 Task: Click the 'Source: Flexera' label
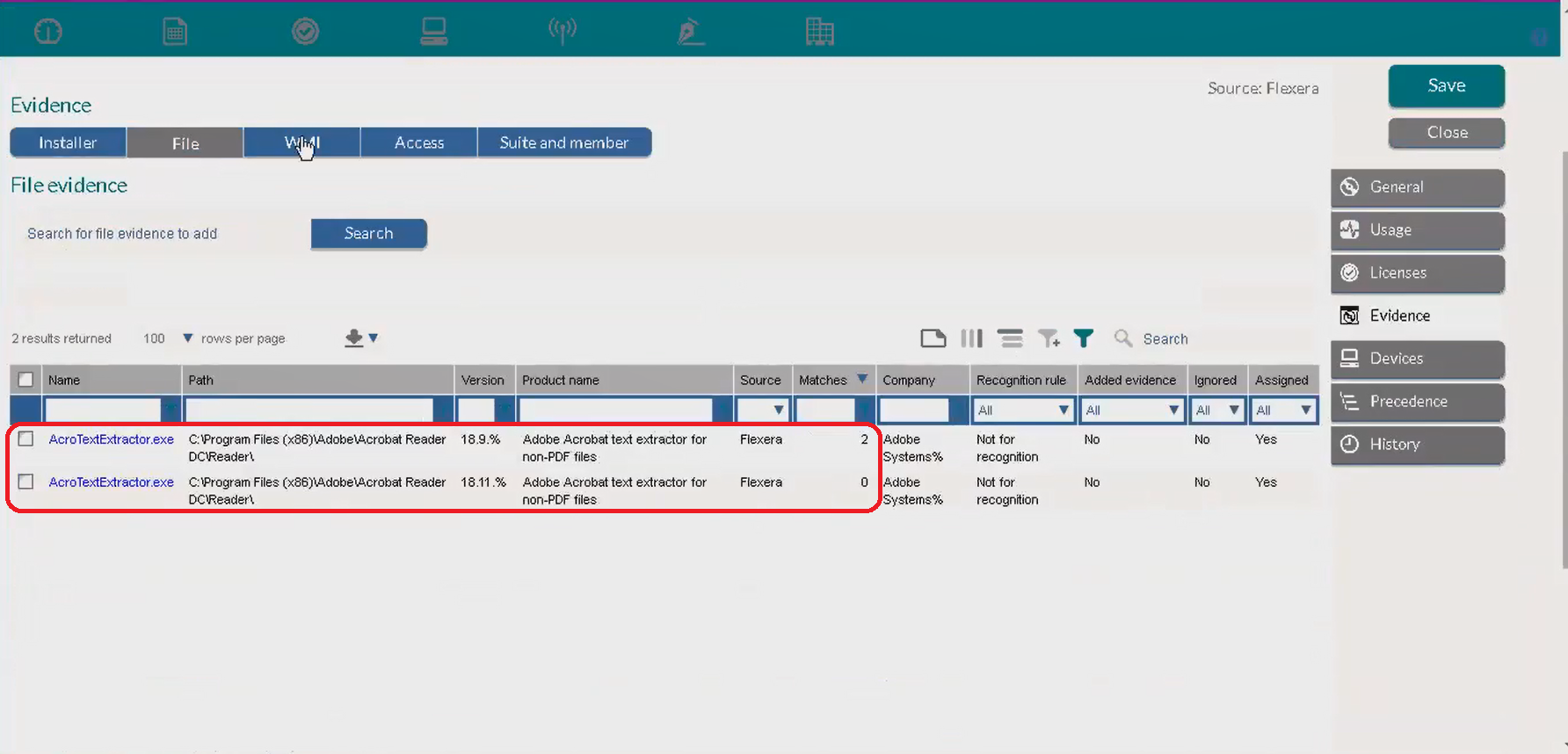click(x=1263, y=88)
